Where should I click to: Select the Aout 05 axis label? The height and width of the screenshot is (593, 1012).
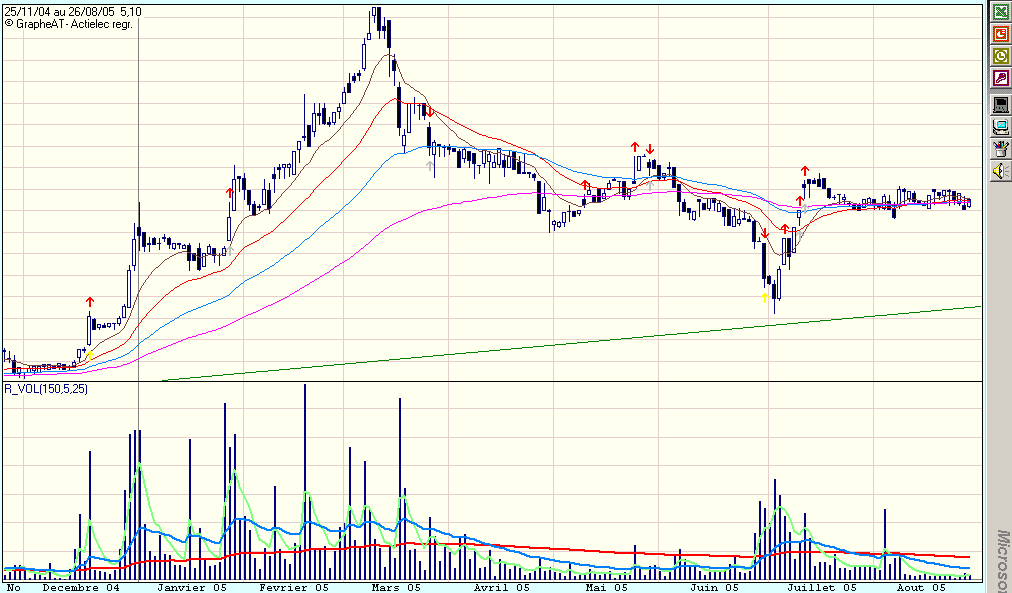tap(921, 587)
